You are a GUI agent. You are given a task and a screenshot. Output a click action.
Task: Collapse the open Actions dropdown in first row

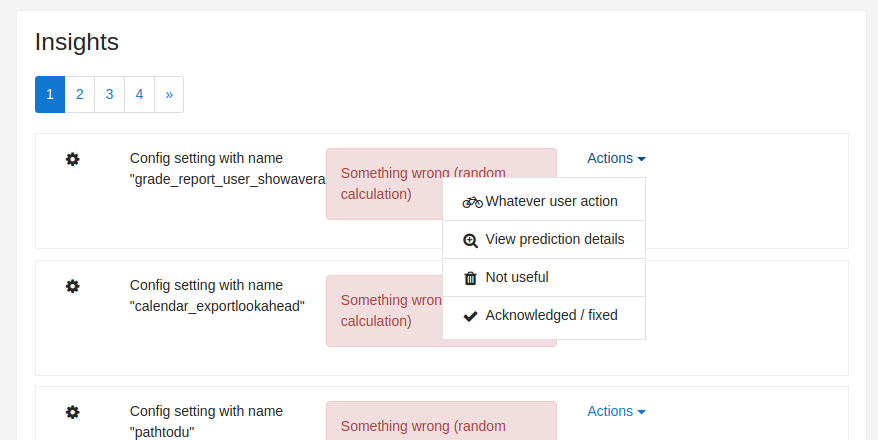(616, 158)
